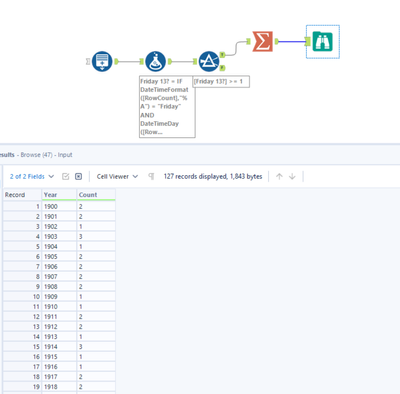Viewport: 400px width, 394px height.
Task: Select the Count cell for year 1901
Action: (96, 216)
